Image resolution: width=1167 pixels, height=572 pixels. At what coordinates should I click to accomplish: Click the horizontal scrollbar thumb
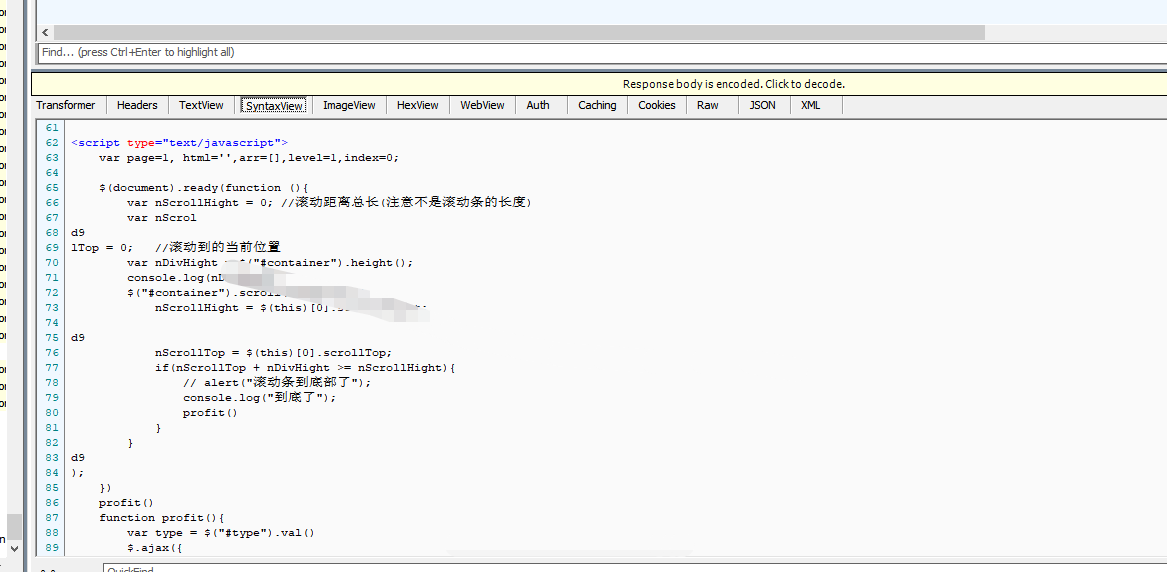click(x=519, y=33)
